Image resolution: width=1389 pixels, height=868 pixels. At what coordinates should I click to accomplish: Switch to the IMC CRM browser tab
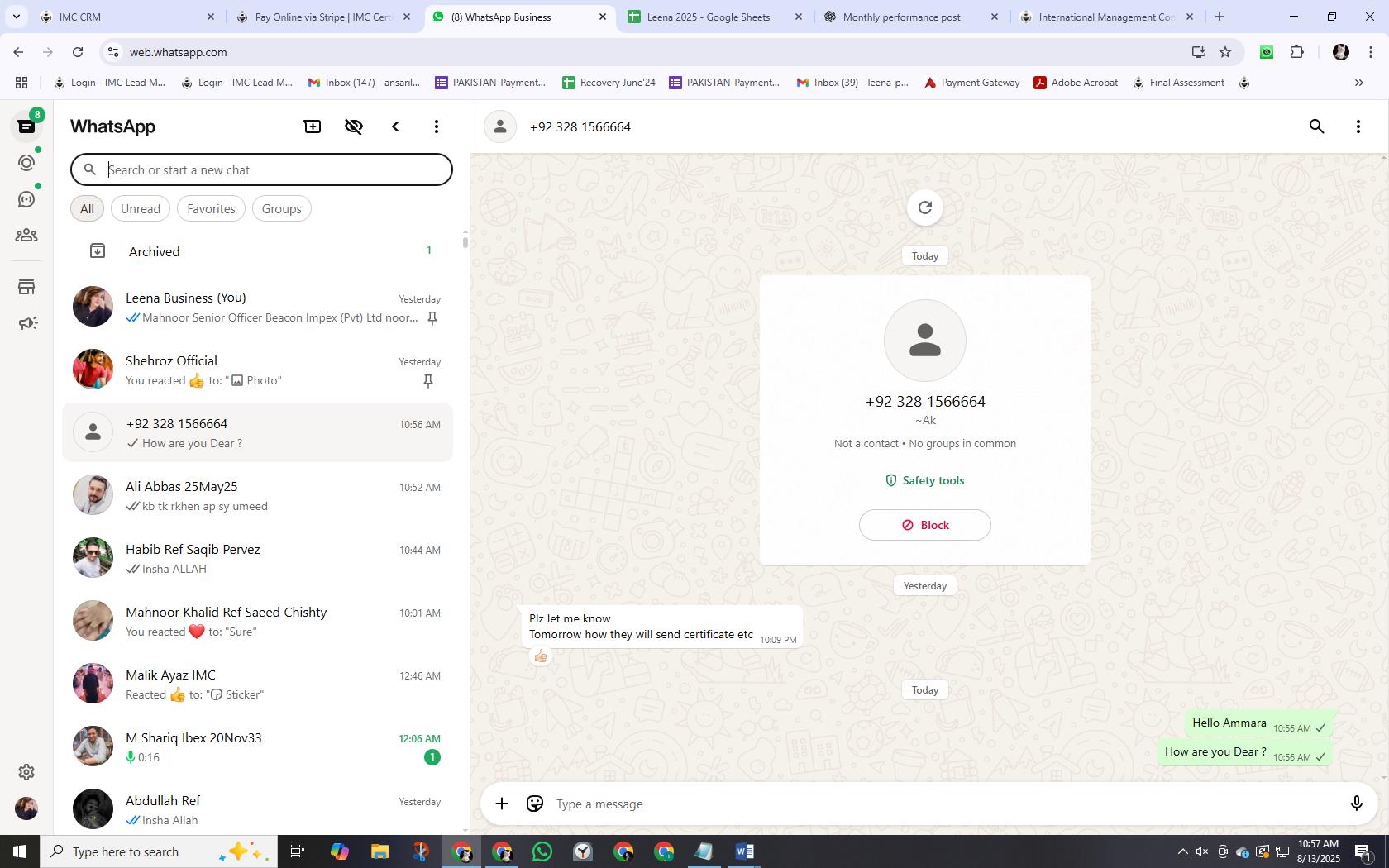pyautogui.click(x=128, y=17)
